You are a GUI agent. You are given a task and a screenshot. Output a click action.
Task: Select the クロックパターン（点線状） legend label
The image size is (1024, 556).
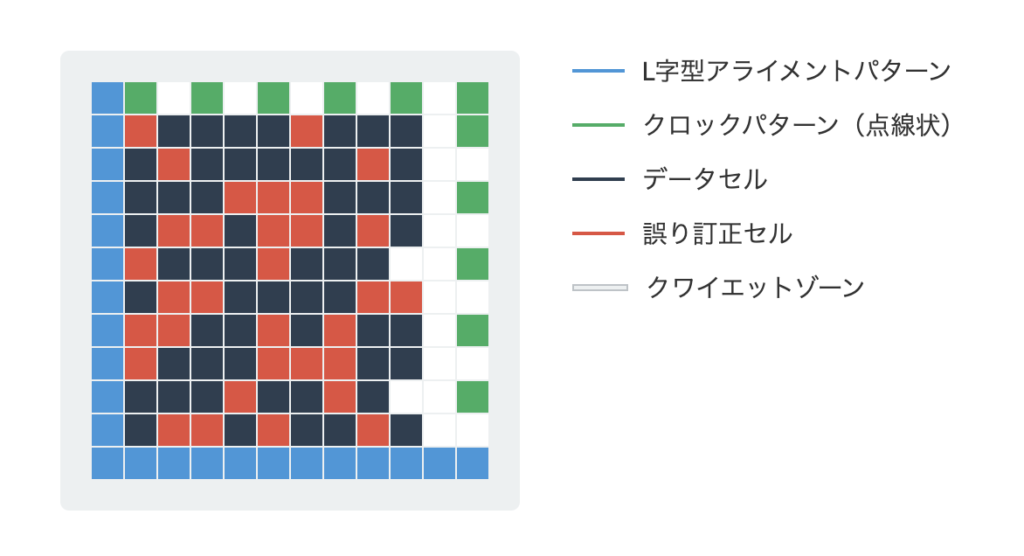tap(797, 126)
